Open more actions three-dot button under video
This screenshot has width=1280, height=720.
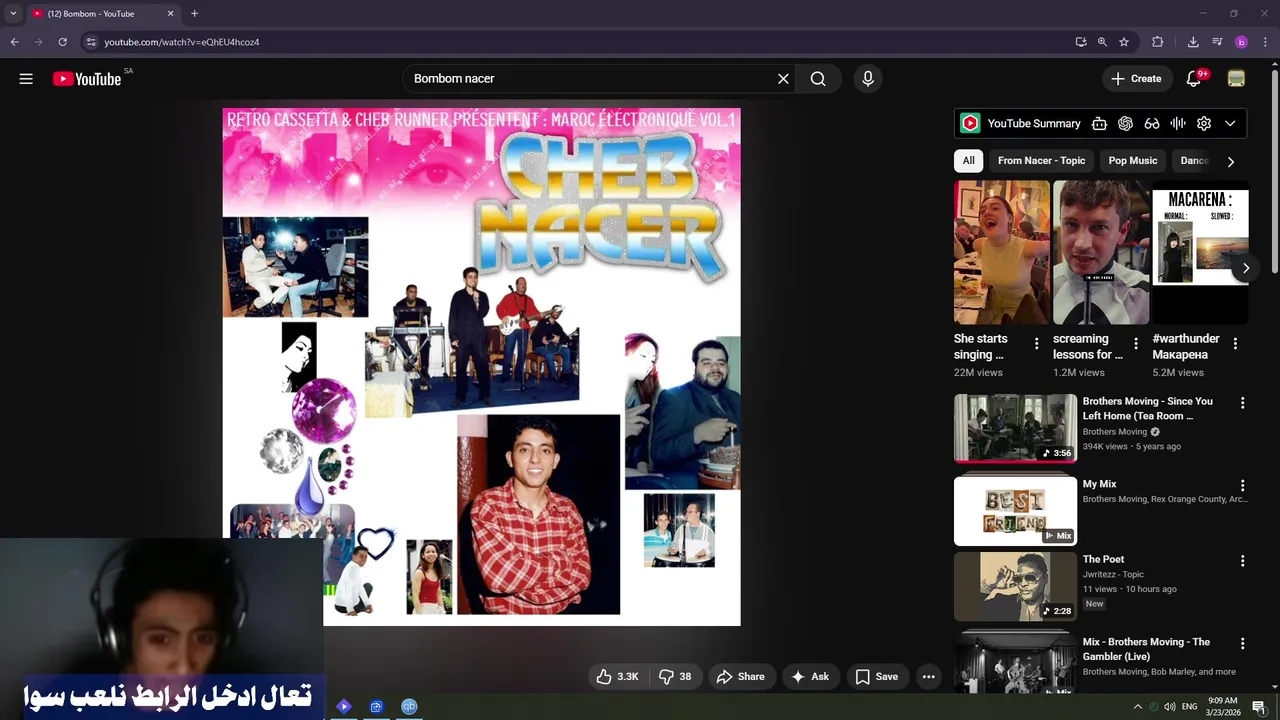tap(928, 677)
